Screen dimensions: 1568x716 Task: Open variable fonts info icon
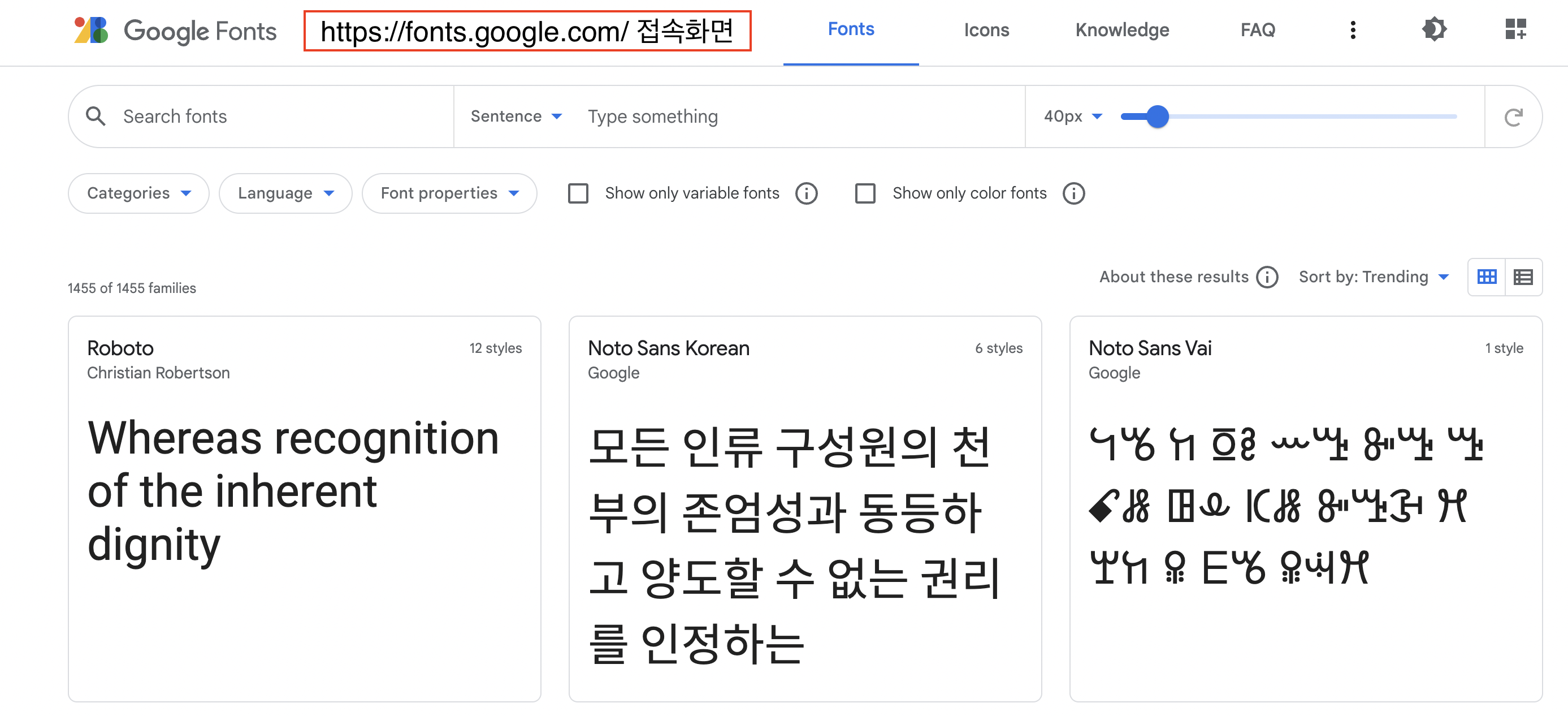coord(807,193)
